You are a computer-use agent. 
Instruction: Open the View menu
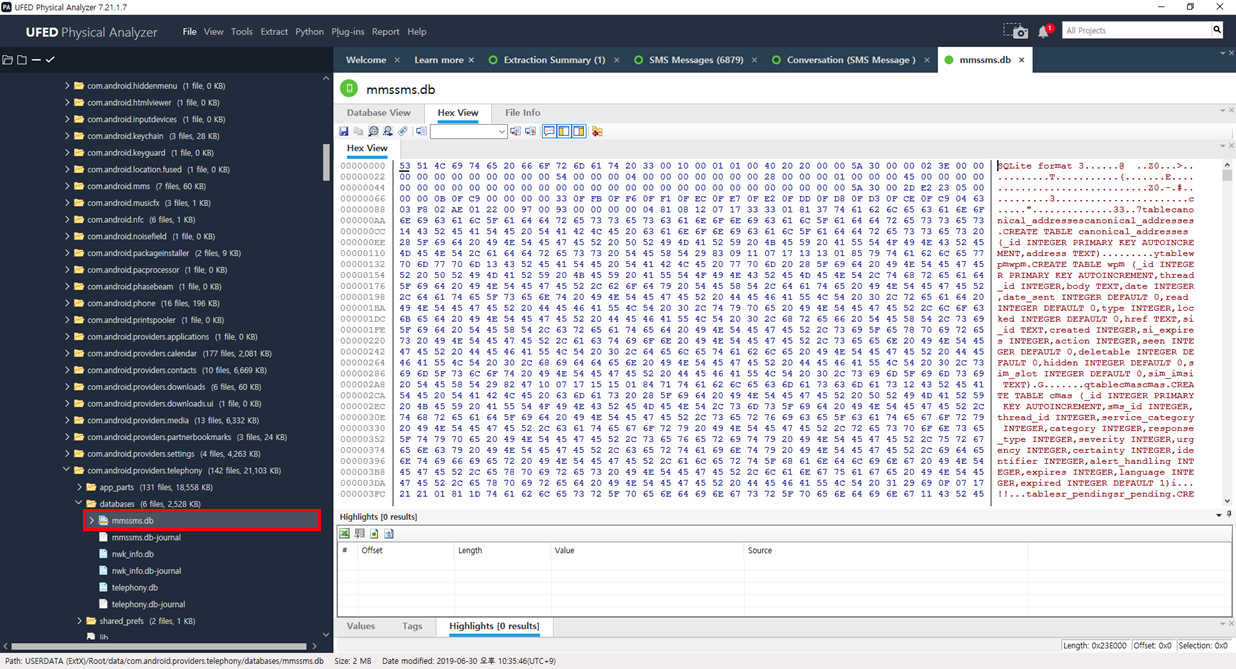click(214, 32)
